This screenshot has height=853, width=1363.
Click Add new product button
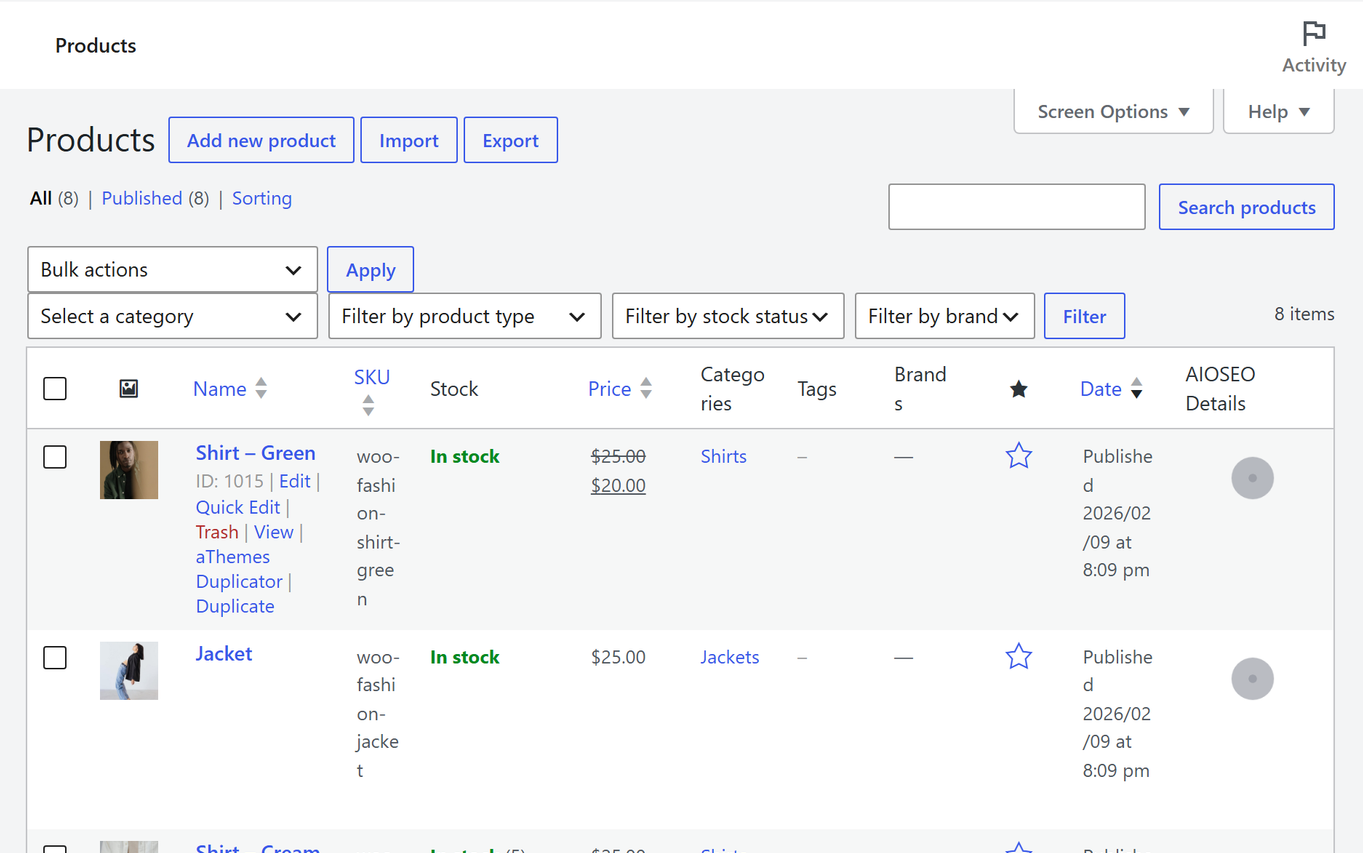[261, 140]
